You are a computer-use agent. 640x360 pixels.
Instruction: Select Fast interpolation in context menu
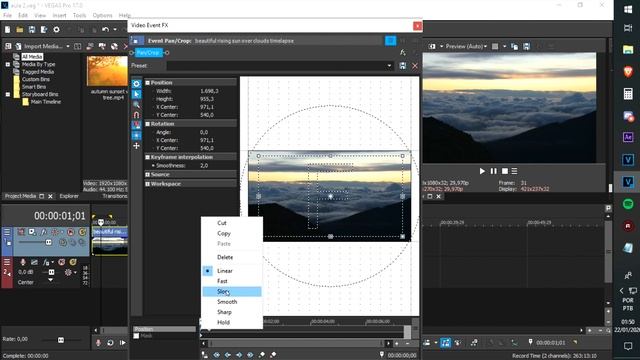pyautogui.click(x=222, y=281)
